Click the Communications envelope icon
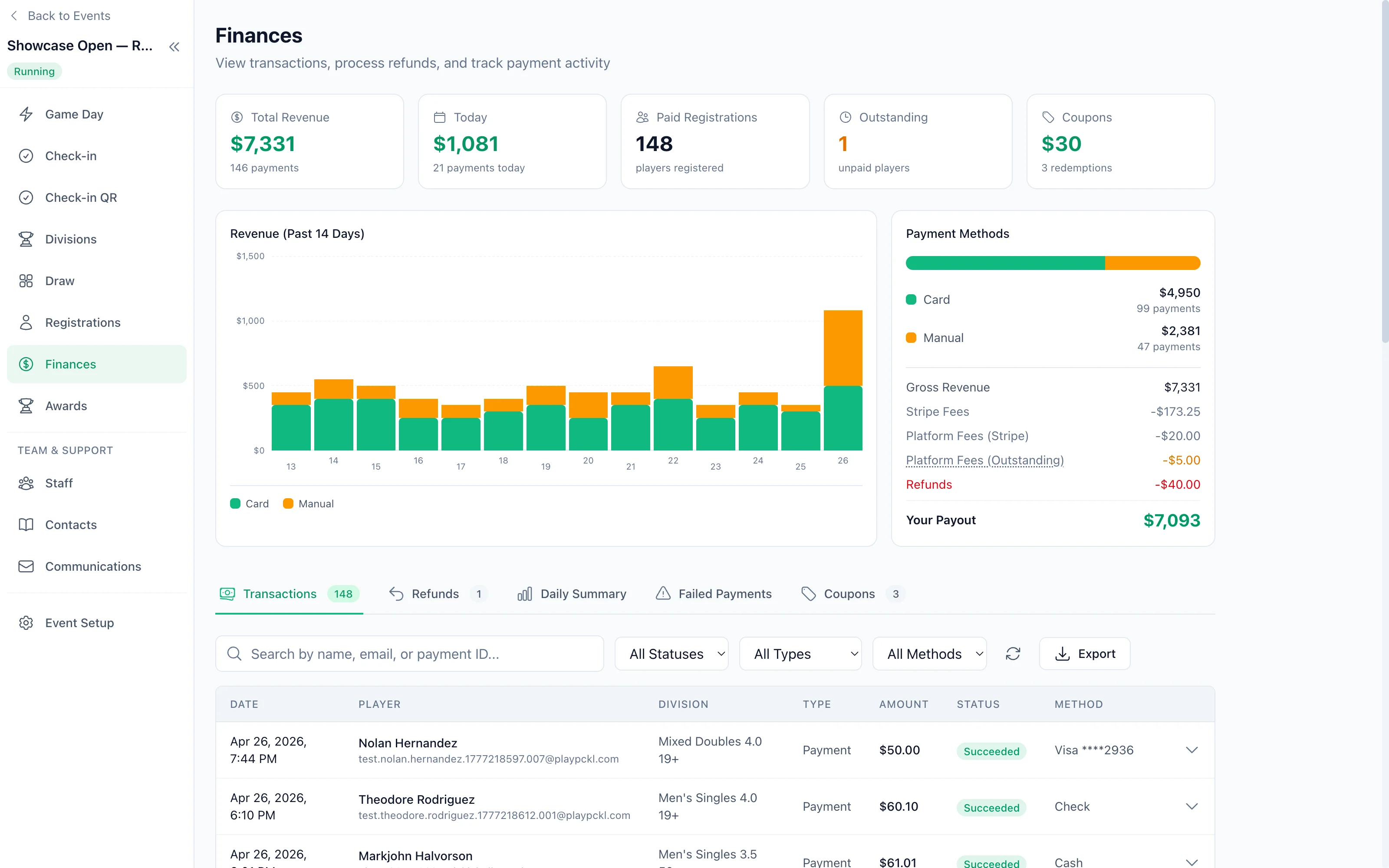 click(26, 567)
